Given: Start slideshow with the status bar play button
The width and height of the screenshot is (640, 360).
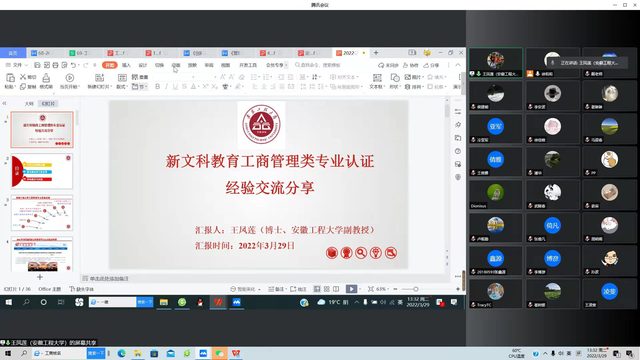Looking at the screenshot, I should (351, 289).
